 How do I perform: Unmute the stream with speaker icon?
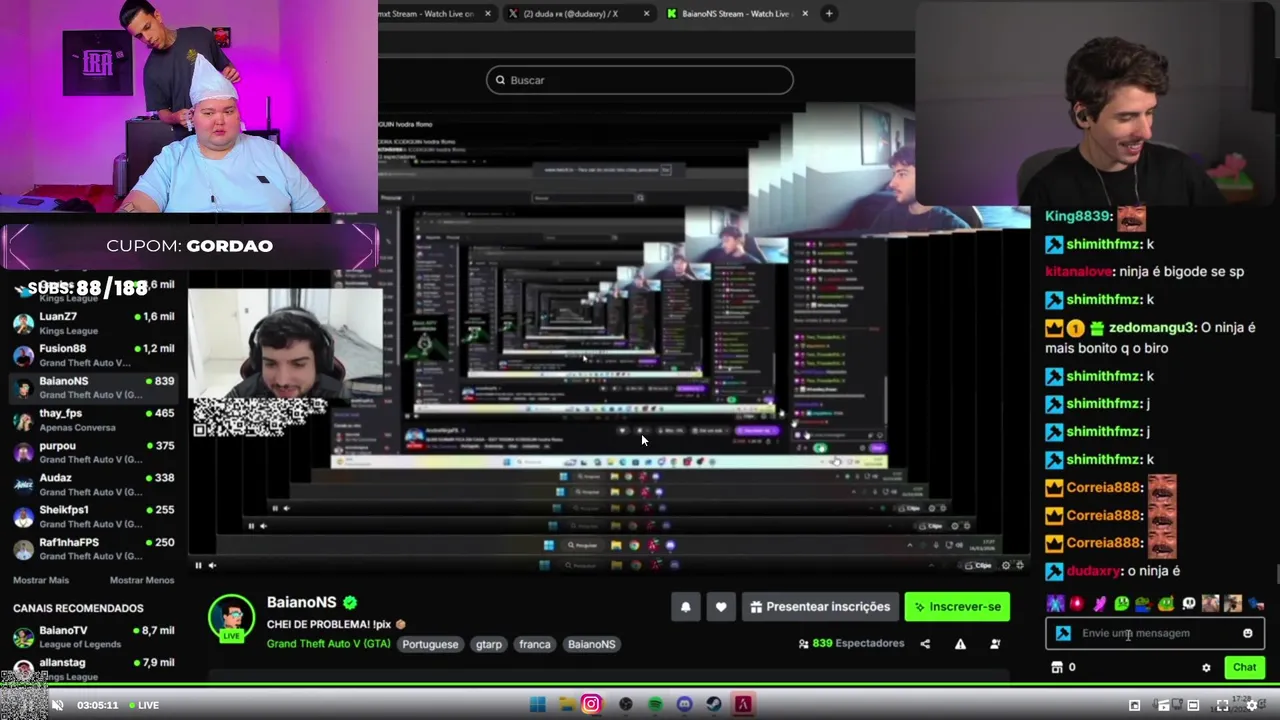coord(58,705)
